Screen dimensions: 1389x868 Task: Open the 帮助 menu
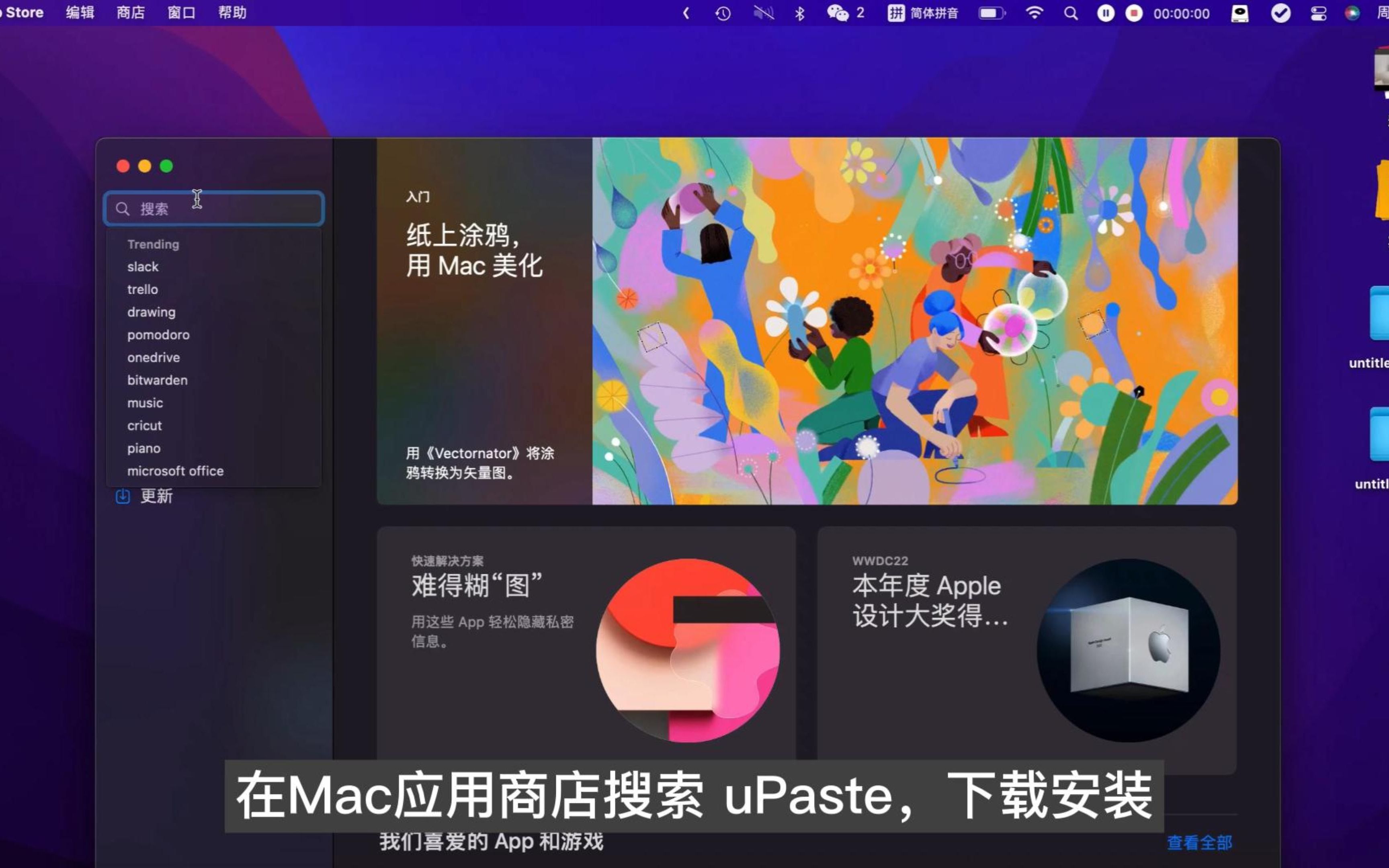(232, 12)
